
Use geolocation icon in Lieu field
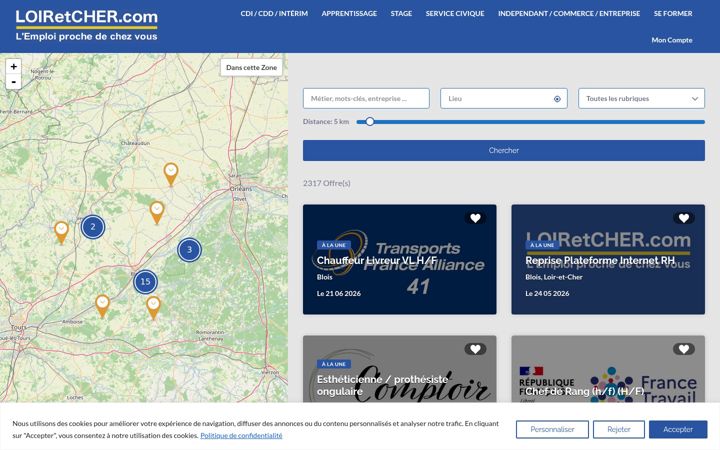pyautogui.click(x=557, y=99)
